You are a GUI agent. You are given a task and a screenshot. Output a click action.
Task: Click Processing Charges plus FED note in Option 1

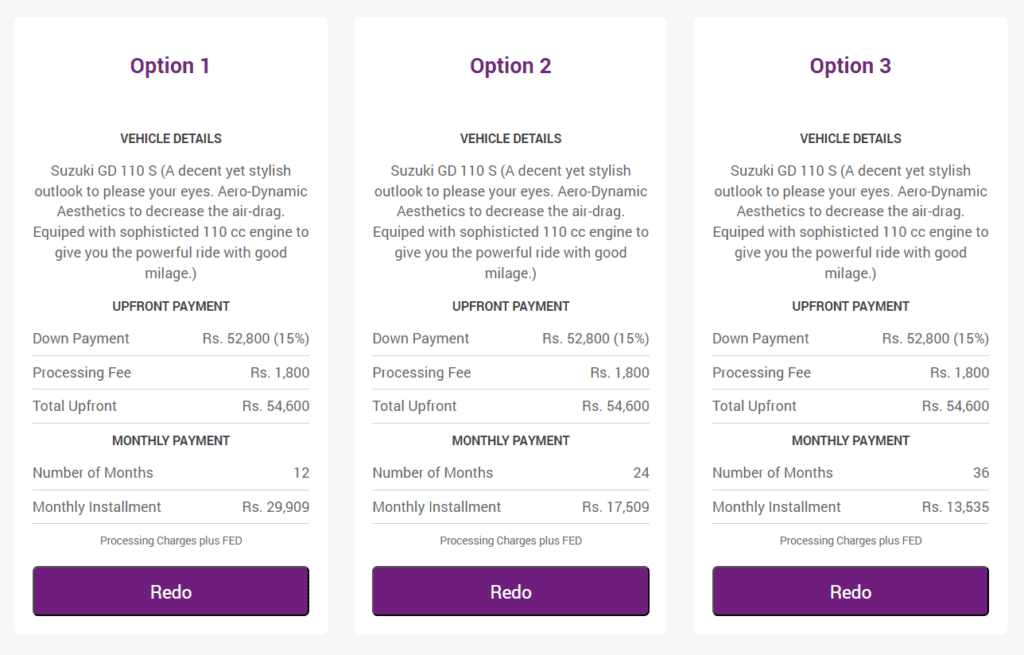click(x=171, y=541)
